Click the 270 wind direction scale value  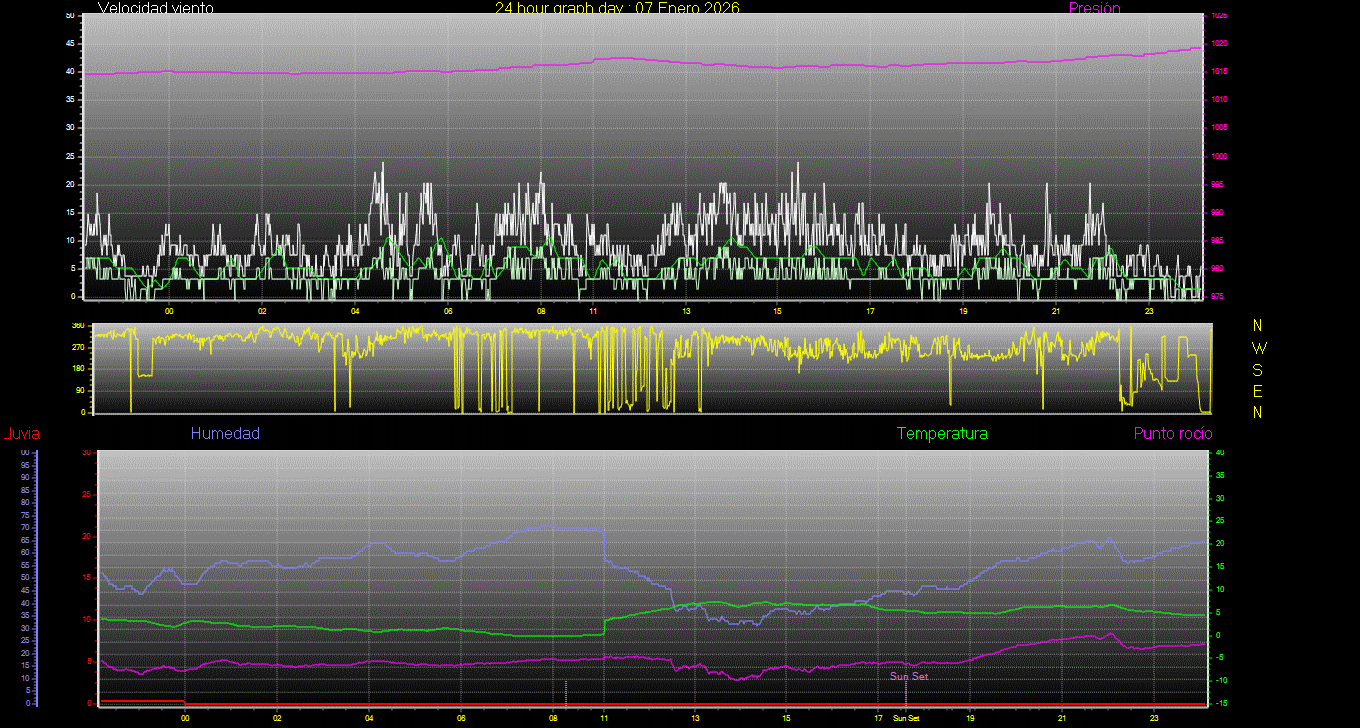pyautogui.click(x=77, y=347)
